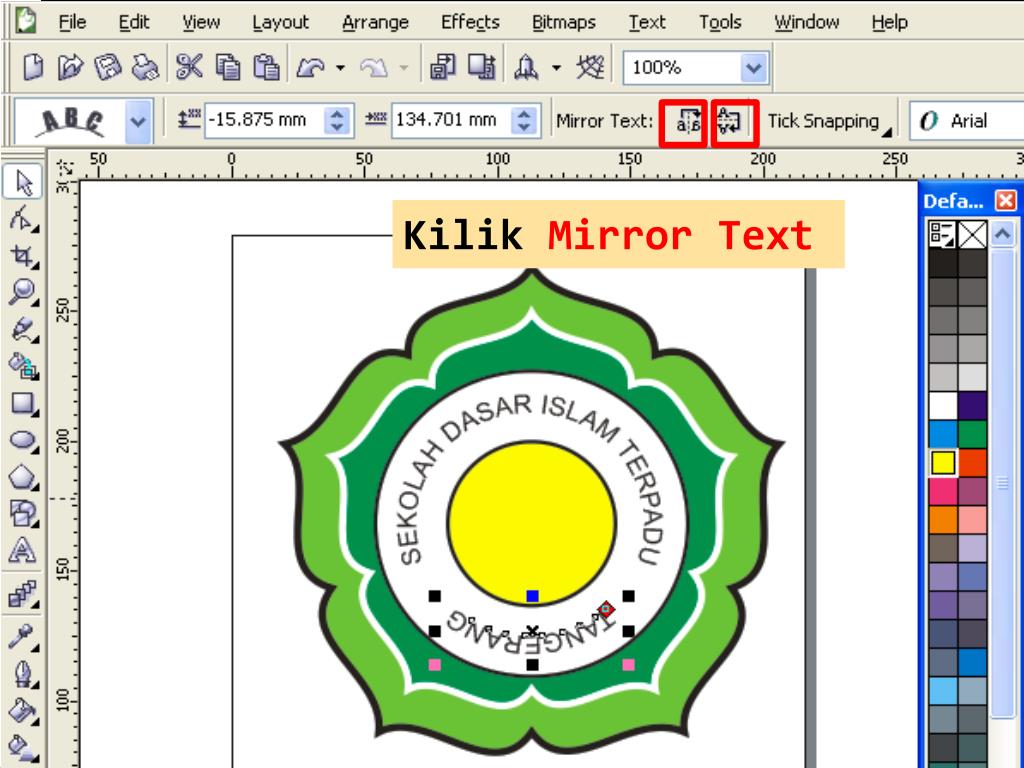
Task: Open the palette options flyout icon
Action: pos(942,234)
